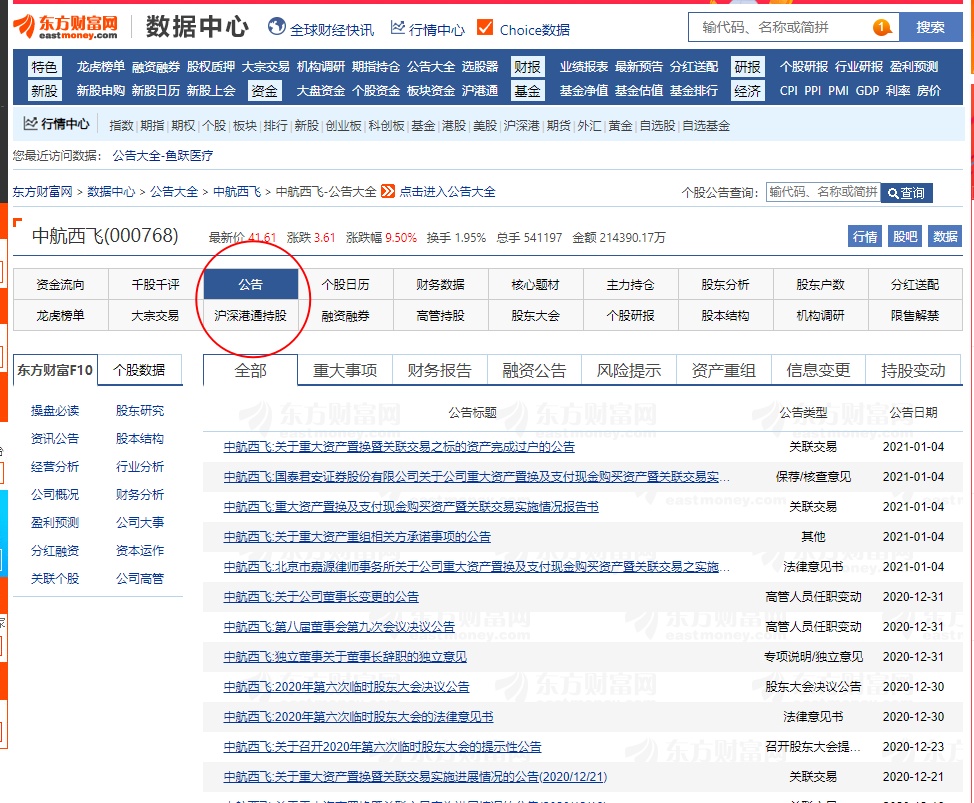Open 盈利预测 in sidebar

coord(55,522)
